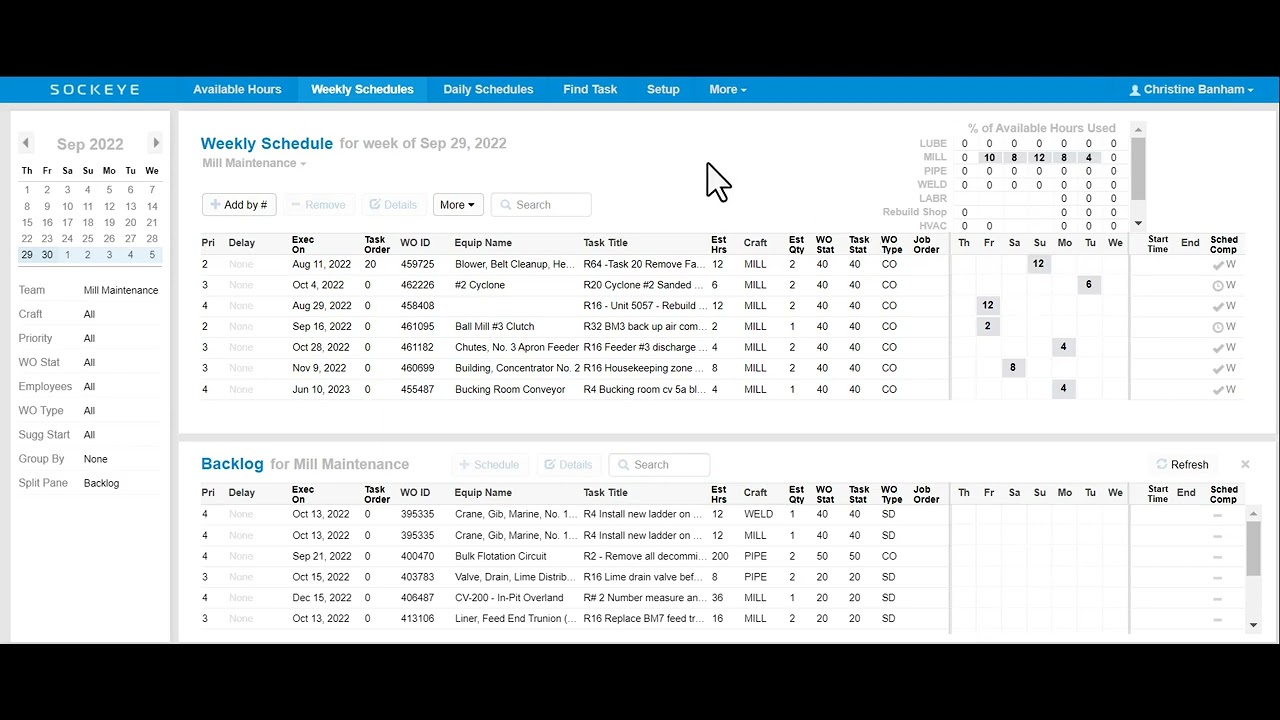Change Team filter value Mill Maintenance

[121, 290]
